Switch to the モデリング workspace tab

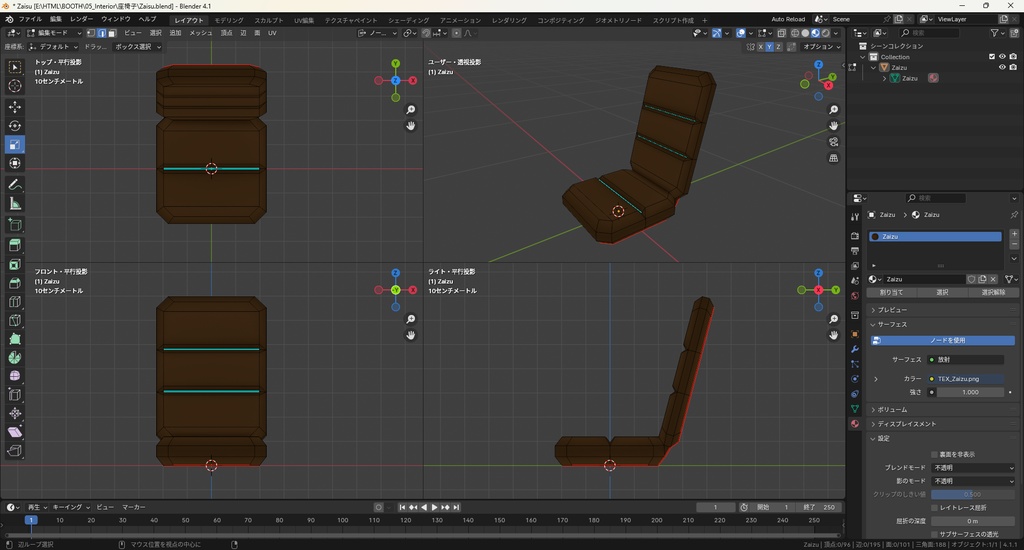pyautogui.click(x=229, y=20)
